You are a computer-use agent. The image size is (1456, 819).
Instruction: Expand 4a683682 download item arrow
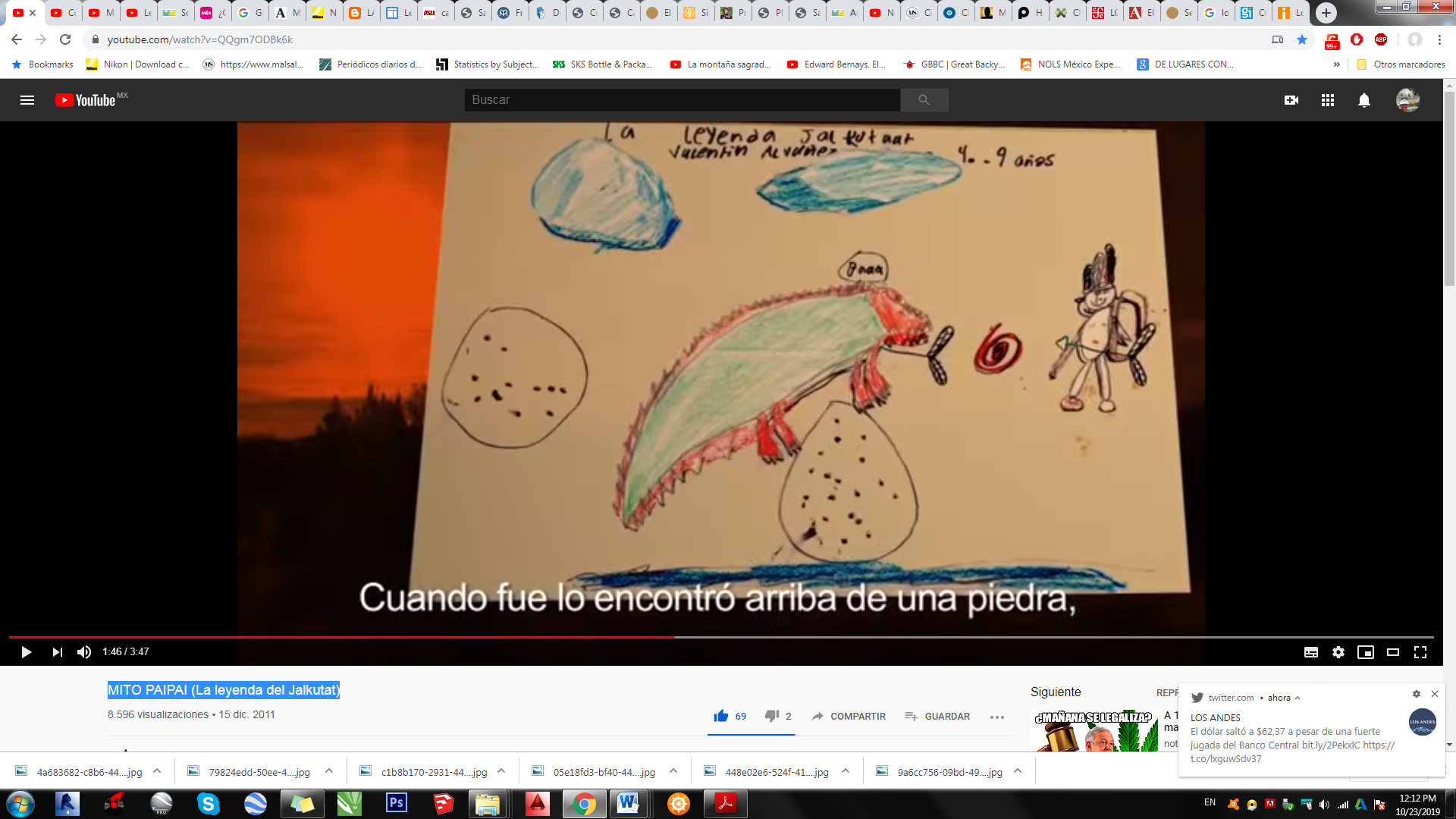click(x=157, y=771)
